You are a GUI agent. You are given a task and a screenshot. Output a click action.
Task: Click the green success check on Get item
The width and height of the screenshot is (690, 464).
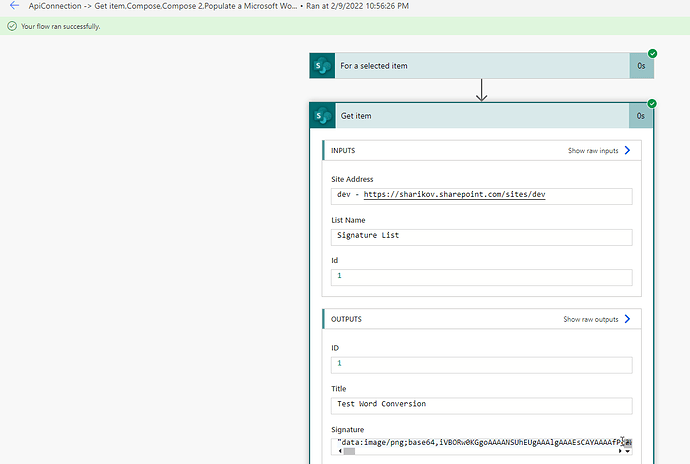[x=652, y=103]
